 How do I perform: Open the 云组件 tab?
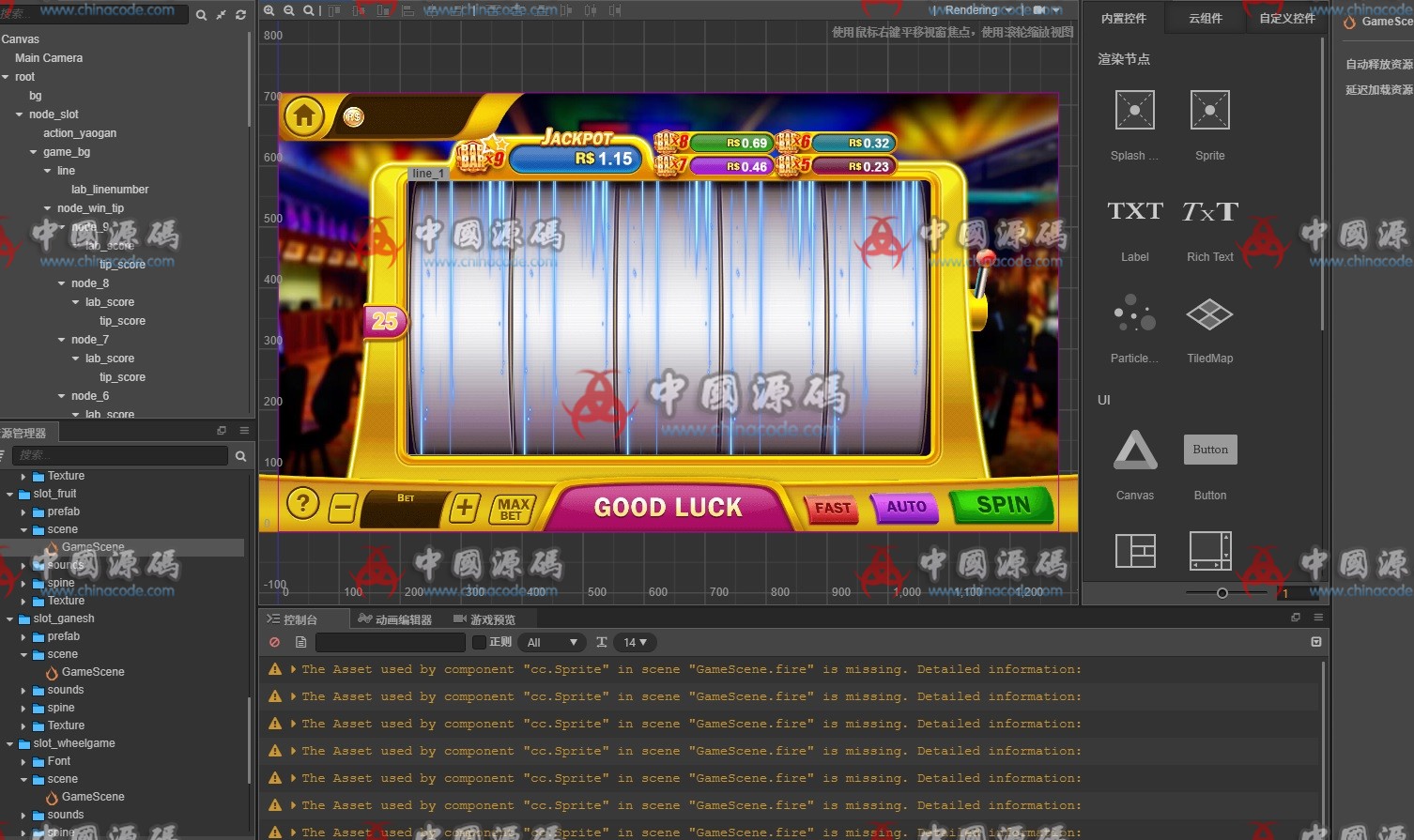coord(1205,19)
